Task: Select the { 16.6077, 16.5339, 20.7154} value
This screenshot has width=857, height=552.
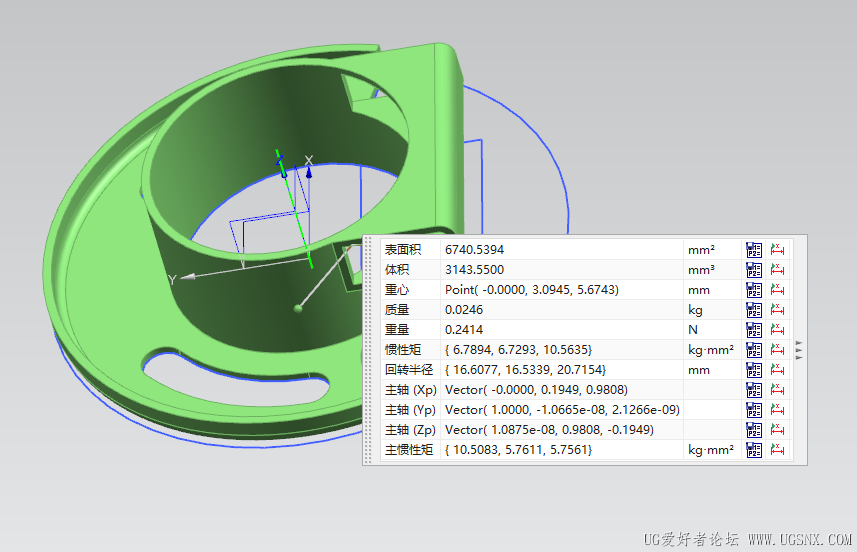Action: pos(525,370)
